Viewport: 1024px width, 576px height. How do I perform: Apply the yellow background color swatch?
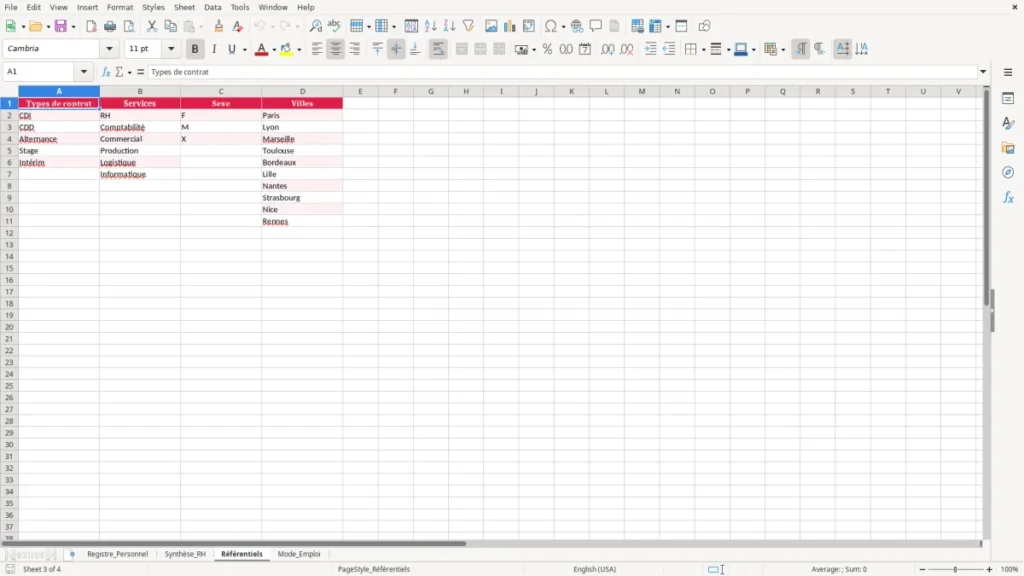tap(286, 49)
